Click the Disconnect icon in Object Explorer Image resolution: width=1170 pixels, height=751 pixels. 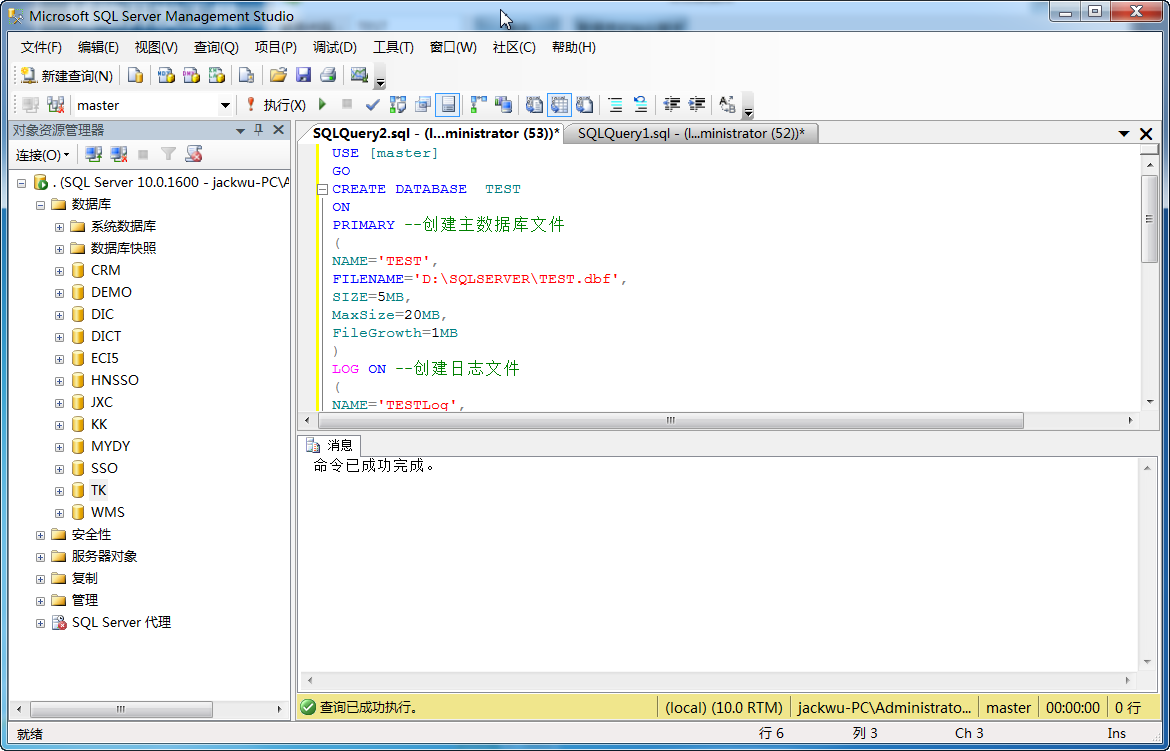pyautogui.click(x=119, y=154)
